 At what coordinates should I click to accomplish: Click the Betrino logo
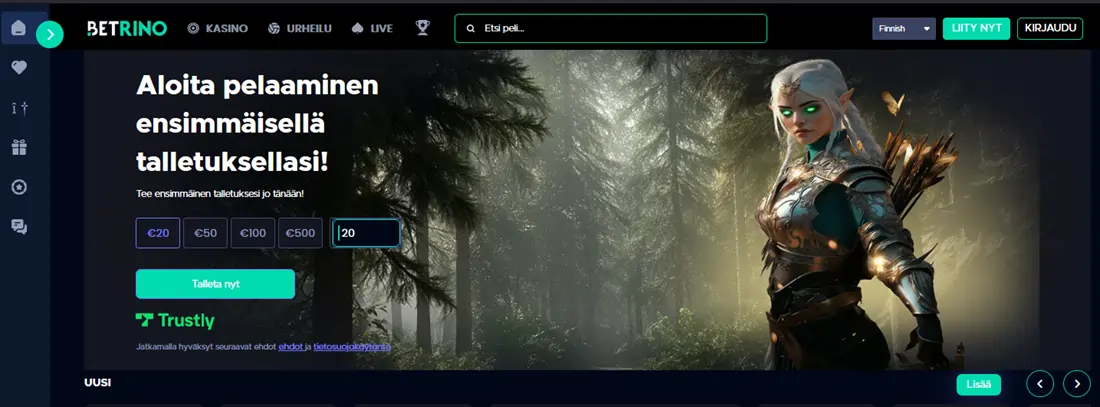(126, 28)
